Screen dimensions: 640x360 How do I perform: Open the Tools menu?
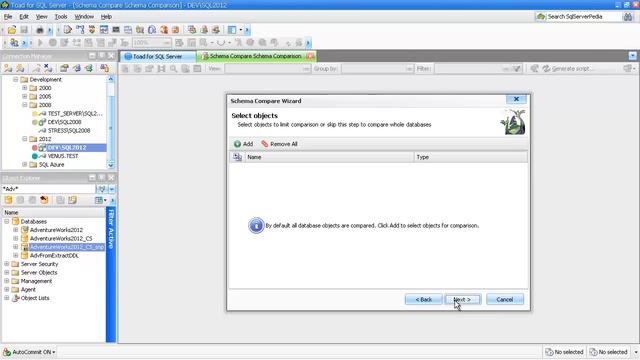point(61,17)
